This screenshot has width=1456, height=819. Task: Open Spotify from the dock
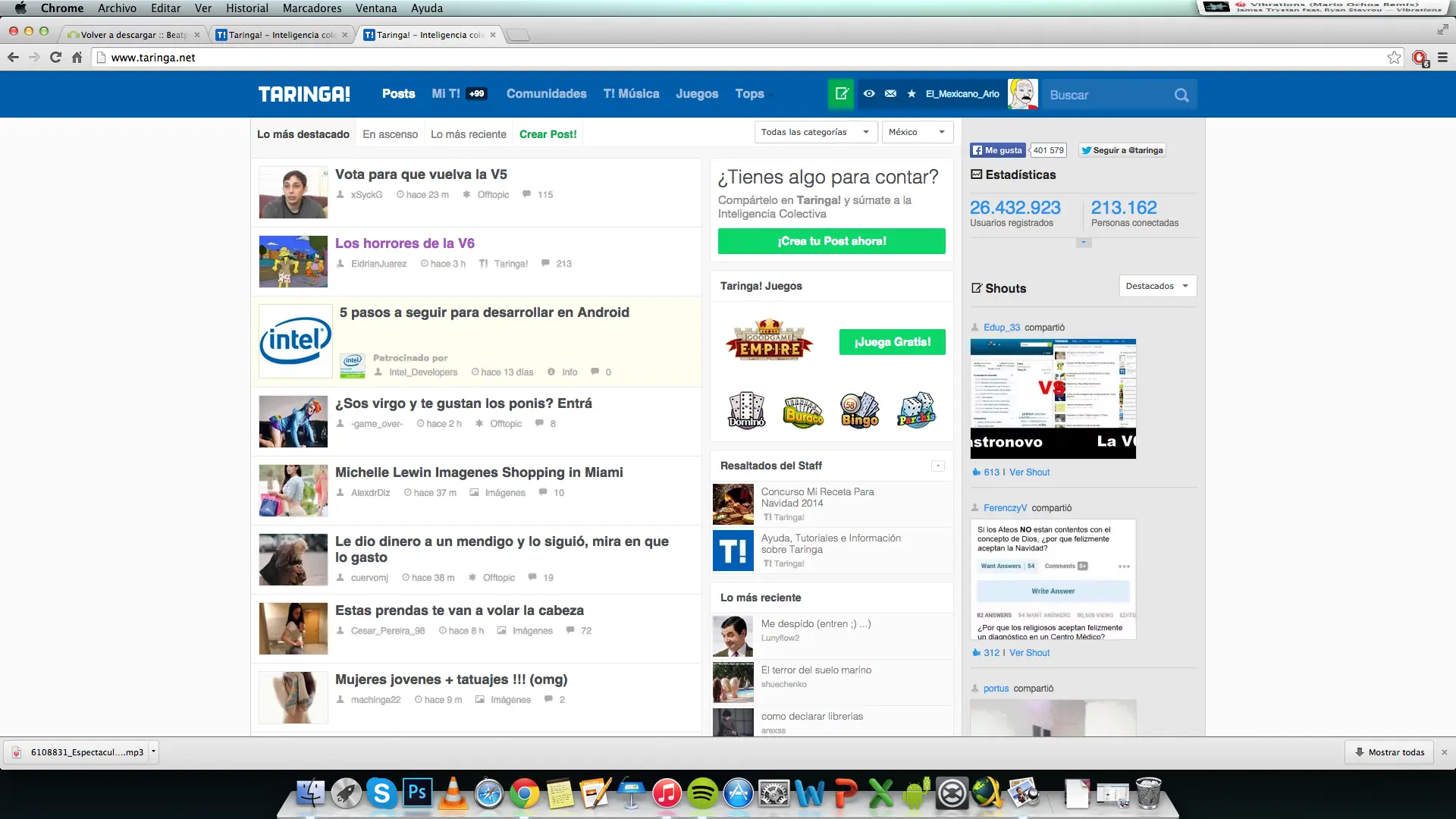tap(703, 793)
